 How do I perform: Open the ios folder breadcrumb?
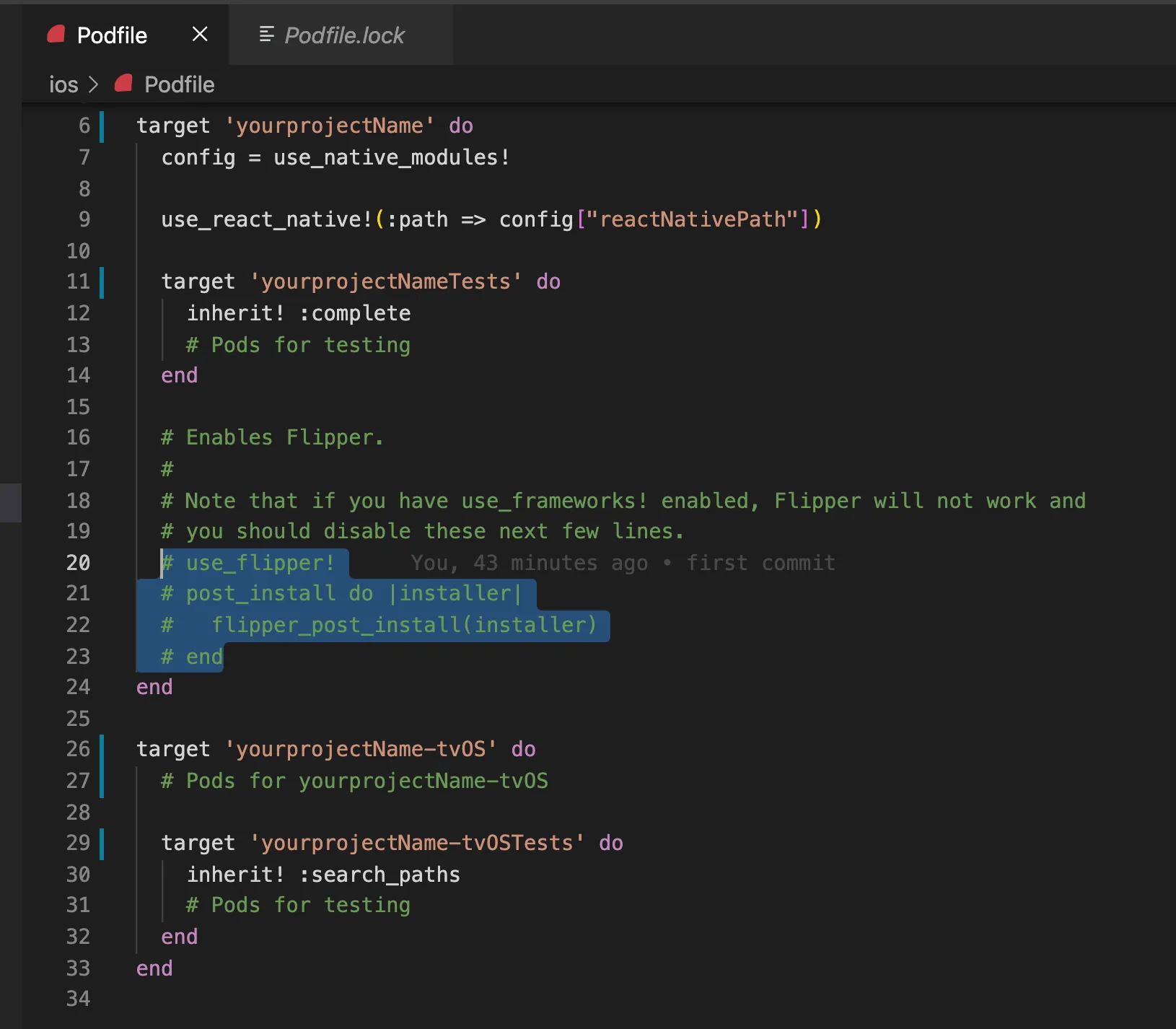pyautogui.click(x=63, y=84)
